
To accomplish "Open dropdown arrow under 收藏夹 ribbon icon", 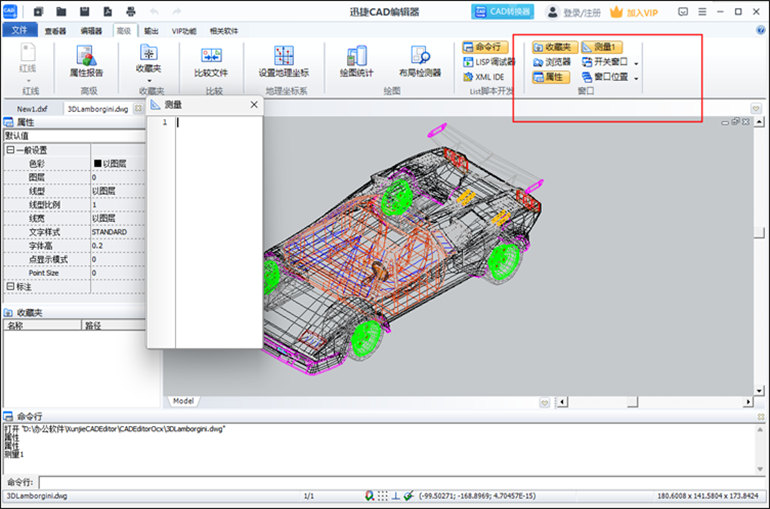I will 149,80.
